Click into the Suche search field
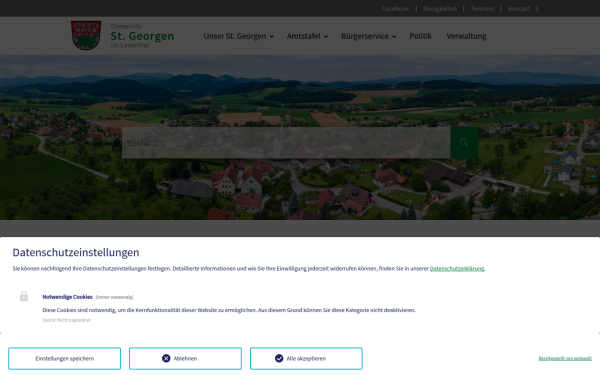 pyautogui.click(x=286, y=143)
